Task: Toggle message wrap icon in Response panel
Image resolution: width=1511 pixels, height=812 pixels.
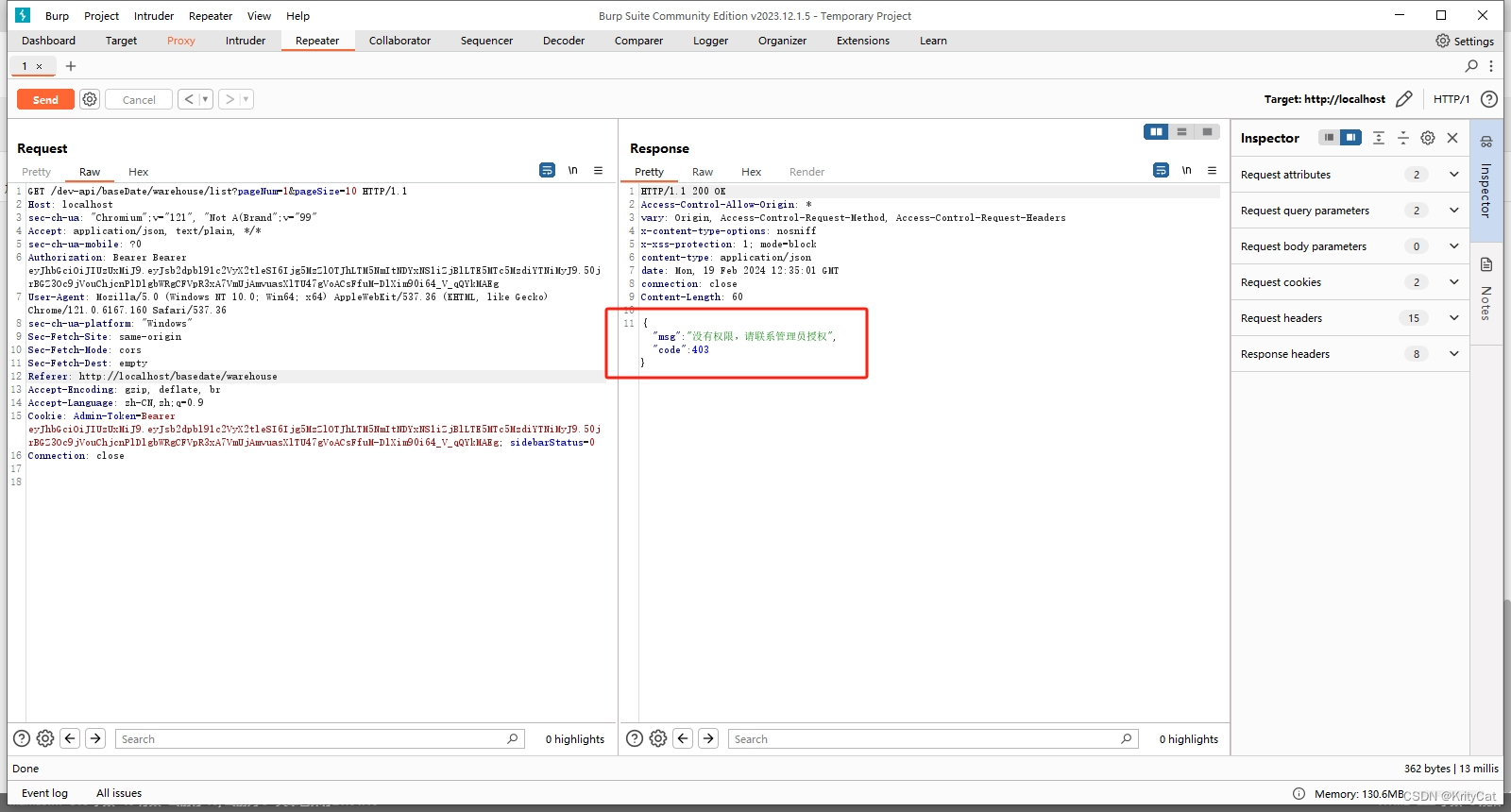Action: click(x=1161, y=170)
